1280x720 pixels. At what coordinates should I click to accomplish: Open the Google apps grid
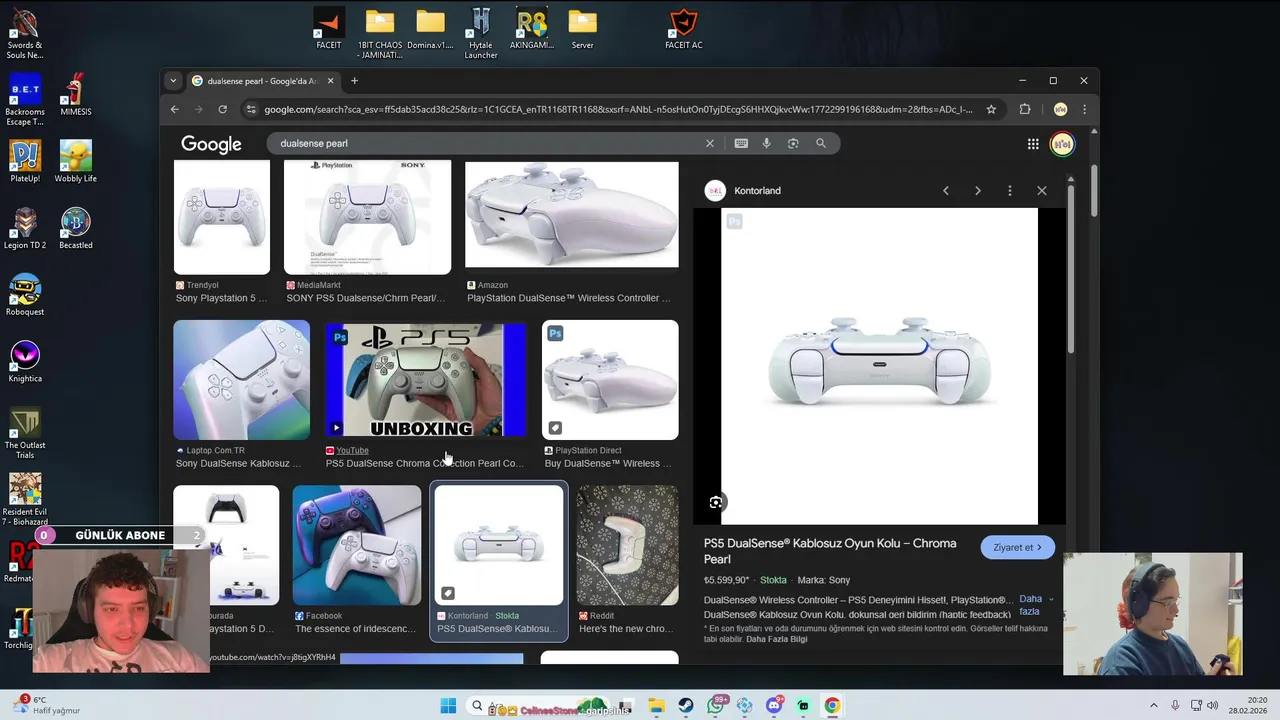coord(1033,144)
